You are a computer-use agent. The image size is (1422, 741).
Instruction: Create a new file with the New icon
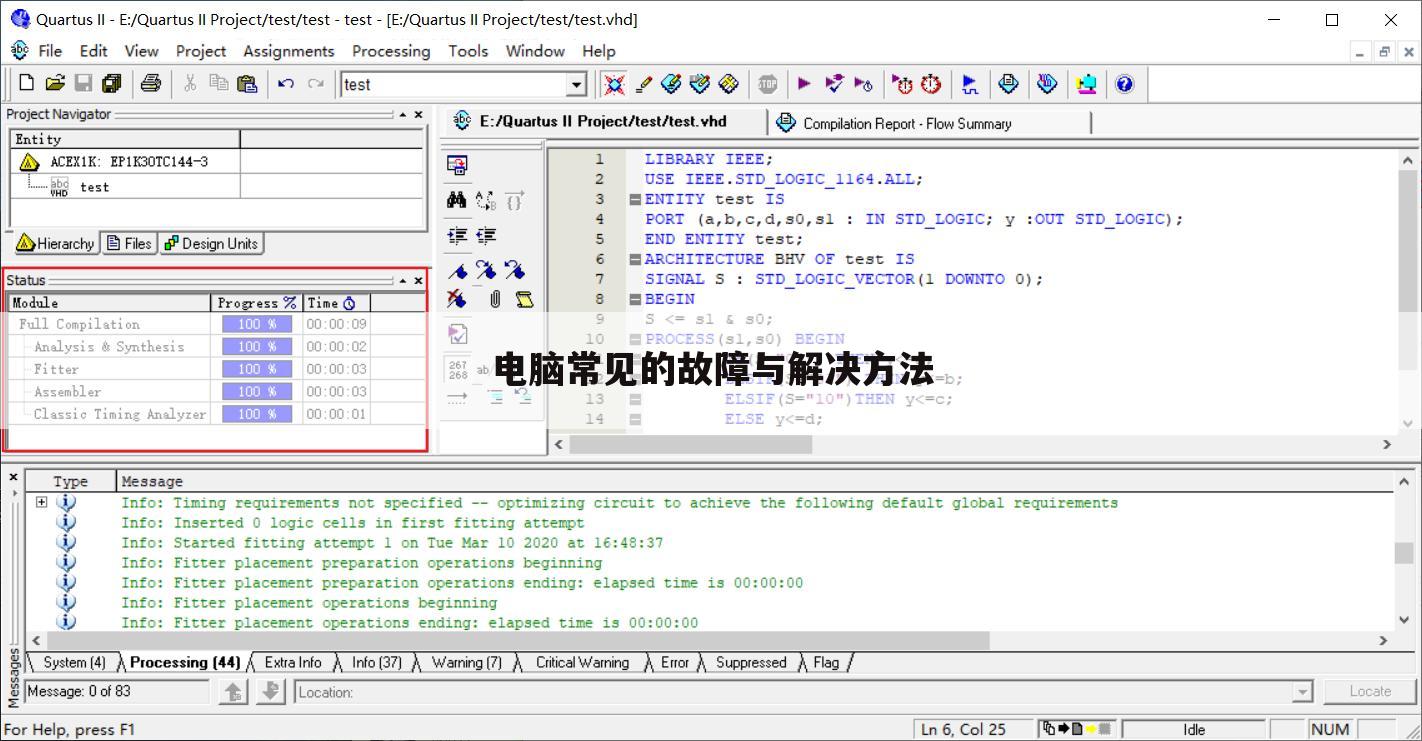(x=26, y=84)
